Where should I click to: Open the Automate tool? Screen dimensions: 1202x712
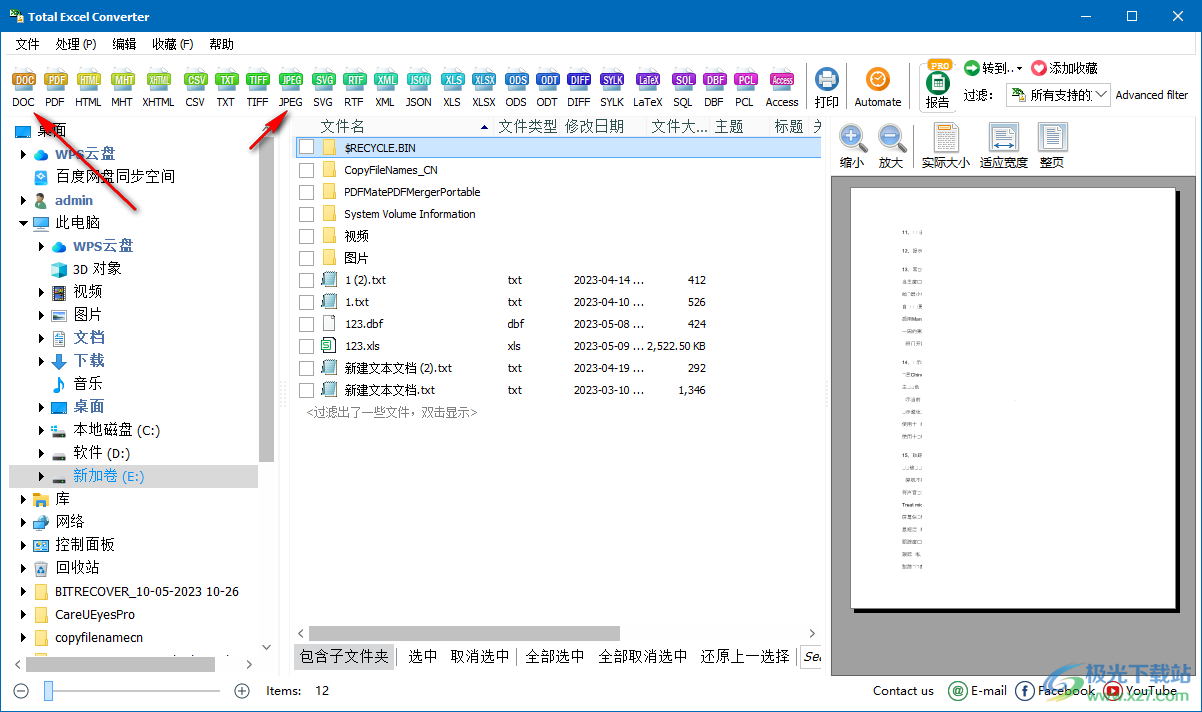[878, 88]
